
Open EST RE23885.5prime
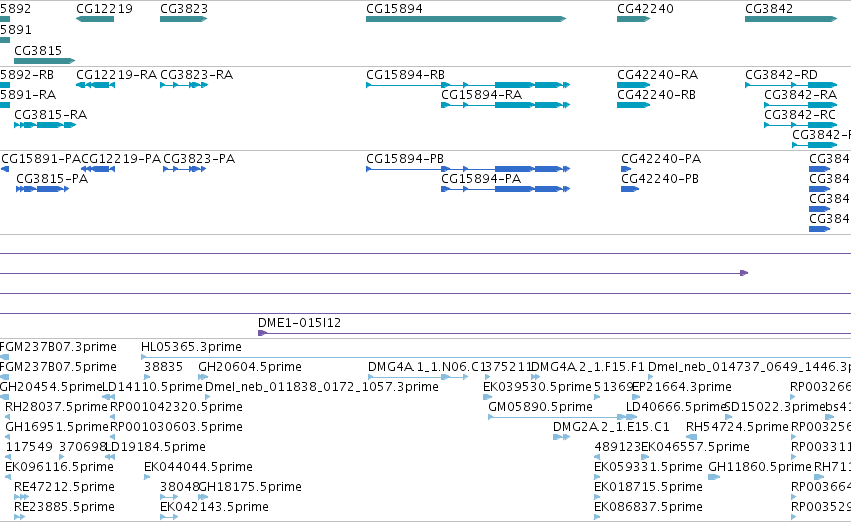[x=65, y=507]
